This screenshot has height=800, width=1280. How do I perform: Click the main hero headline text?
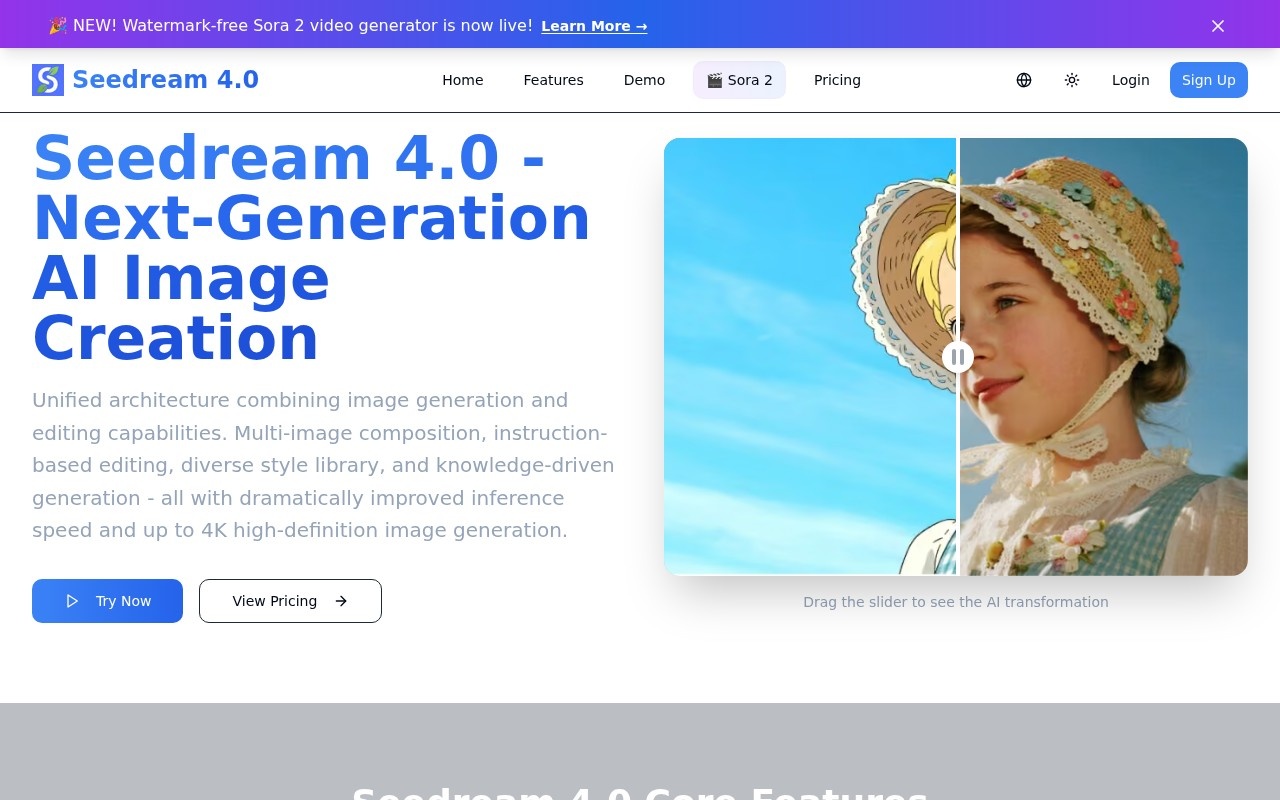click(x=312, y=248)
